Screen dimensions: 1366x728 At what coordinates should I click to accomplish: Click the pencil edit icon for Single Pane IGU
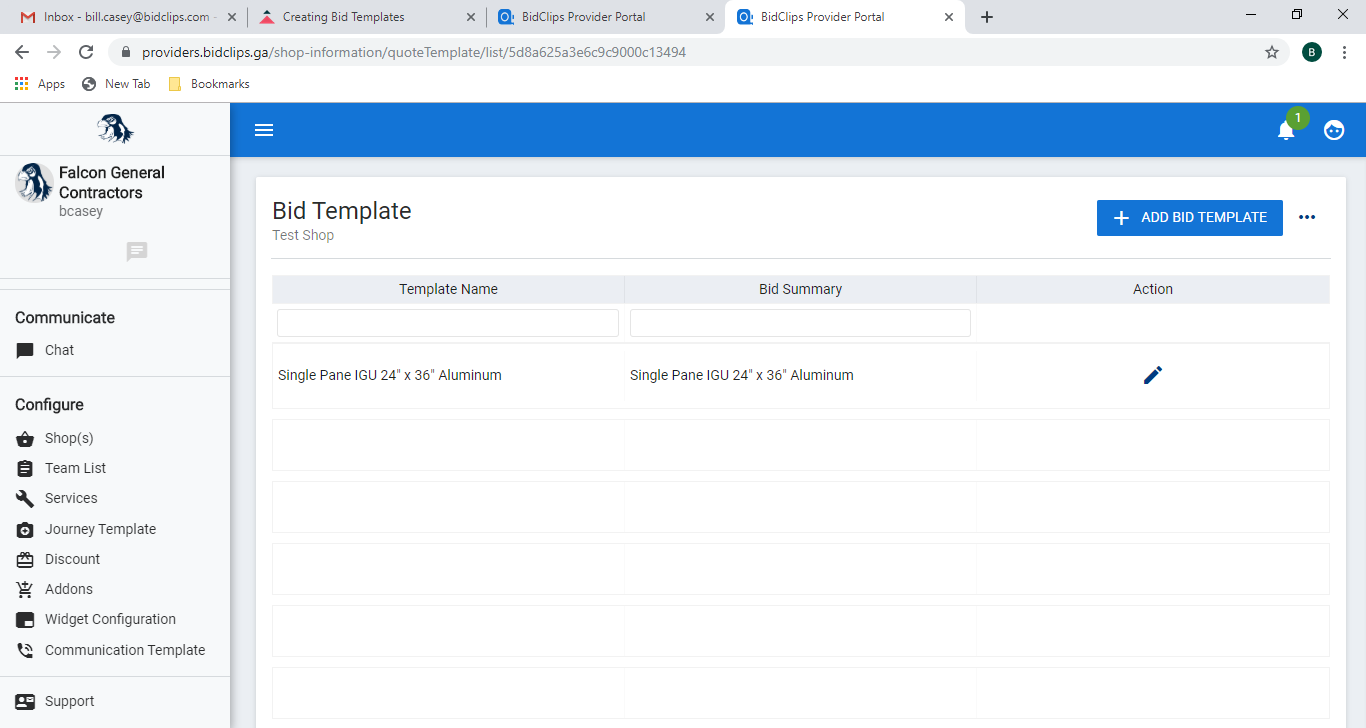tap(1153, 375)
